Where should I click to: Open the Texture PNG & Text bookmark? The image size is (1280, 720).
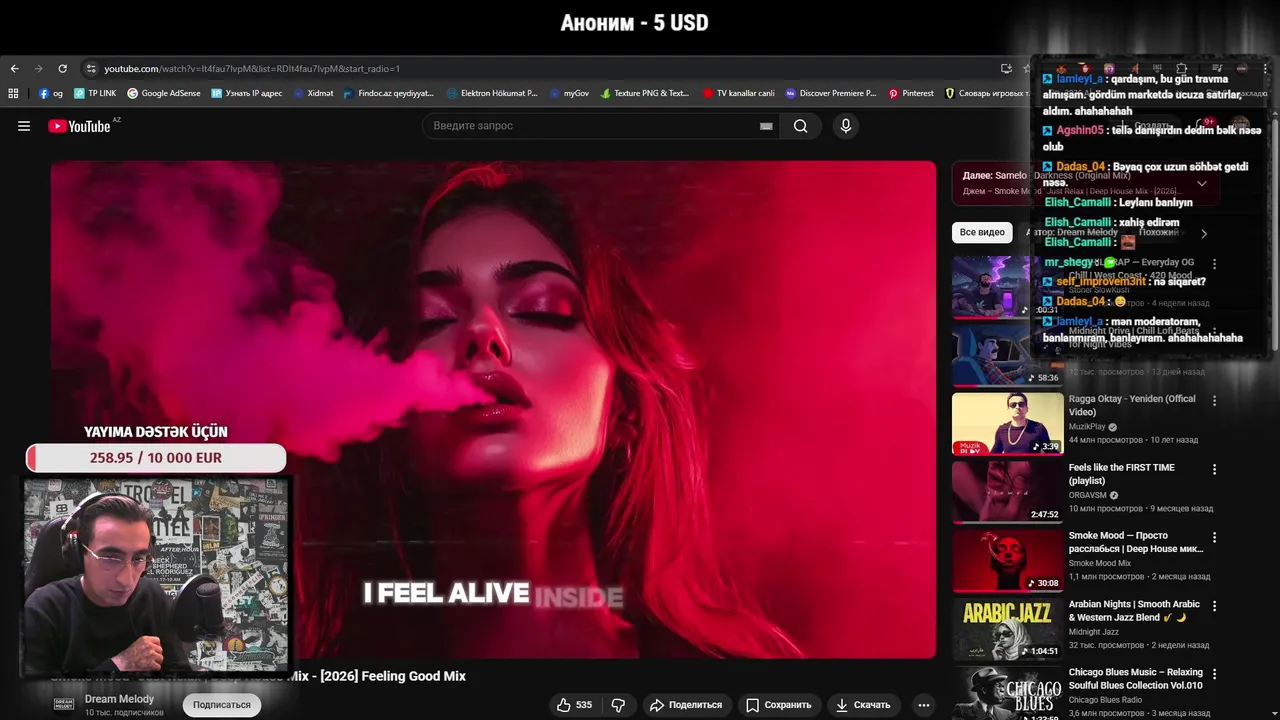(x=645, y=93)
